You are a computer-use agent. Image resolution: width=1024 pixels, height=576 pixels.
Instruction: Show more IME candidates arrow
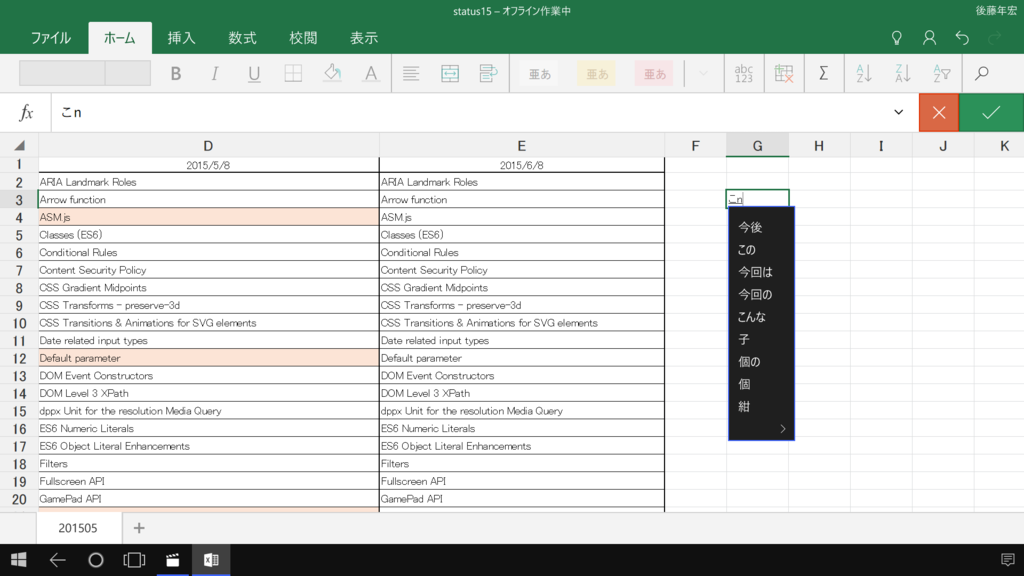tap(782, 428)
